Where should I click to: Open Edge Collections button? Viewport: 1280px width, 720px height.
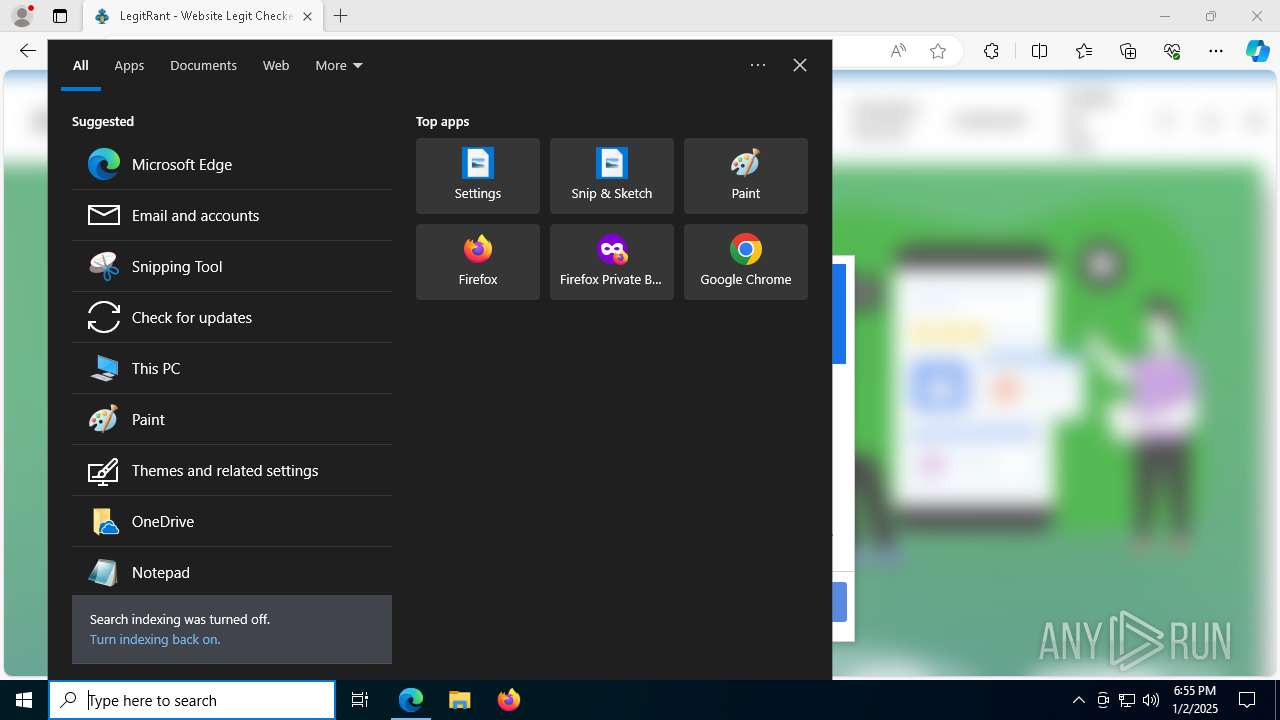click(x=1128, y=51)
